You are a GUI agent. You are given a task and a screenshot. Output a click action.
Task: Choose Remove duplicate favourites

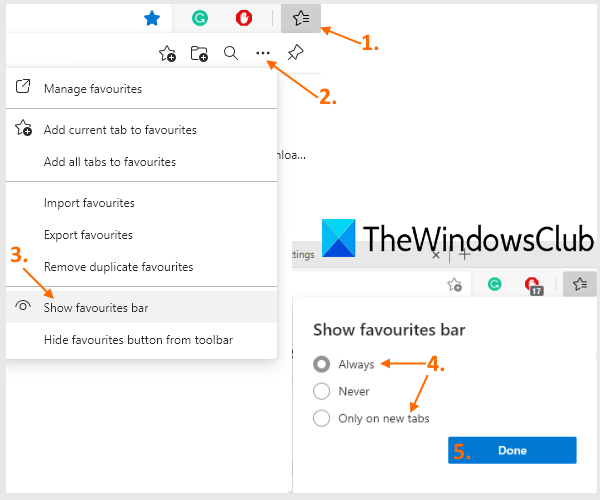[x=141, y=267]
